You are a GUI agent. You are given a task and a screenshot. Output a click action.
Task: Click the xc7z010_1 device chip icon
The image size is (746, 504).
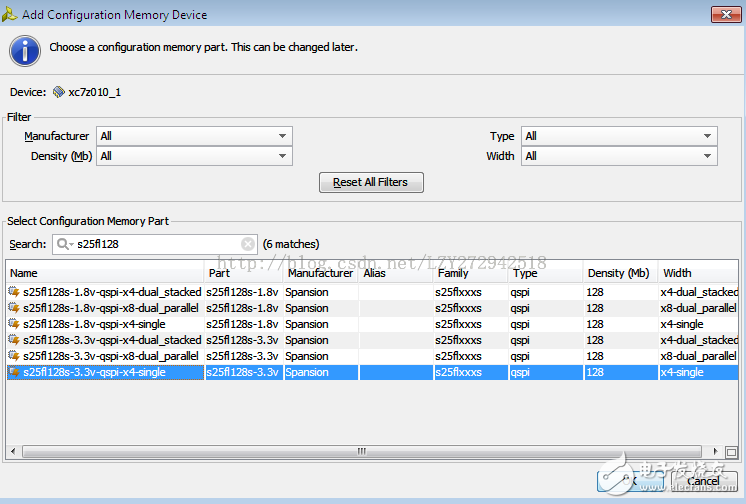click(58, 92)
